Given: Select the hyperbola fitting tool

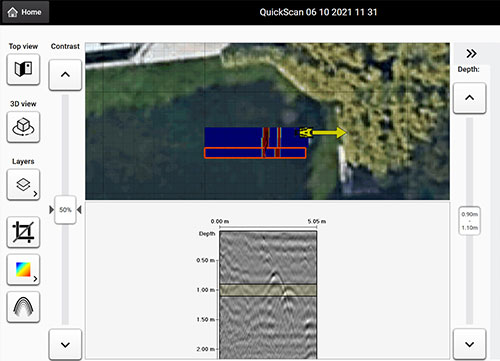Looking at the screenshot, I should 23,307.
